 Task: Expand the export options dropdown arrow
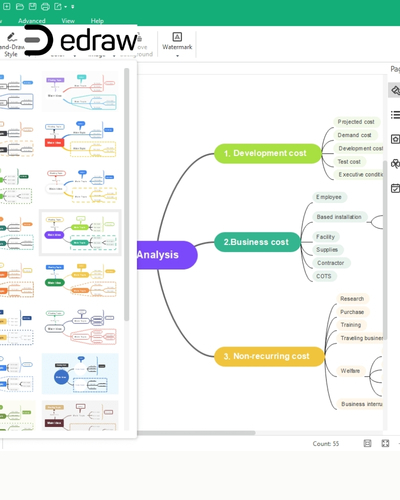point(66,7)
